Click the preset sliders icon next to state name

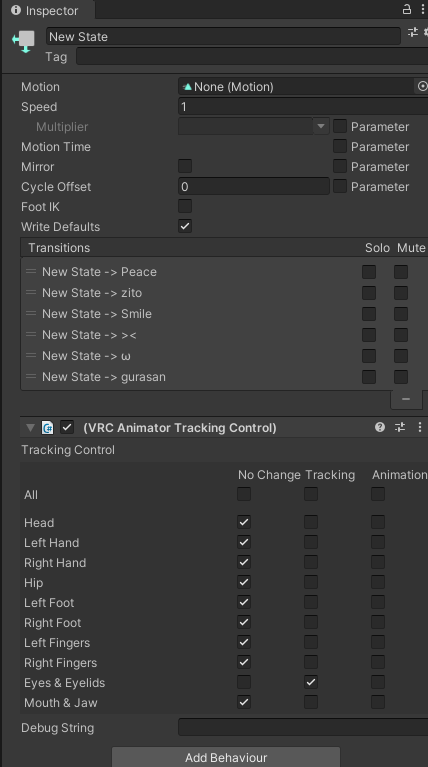click(413, 32)
